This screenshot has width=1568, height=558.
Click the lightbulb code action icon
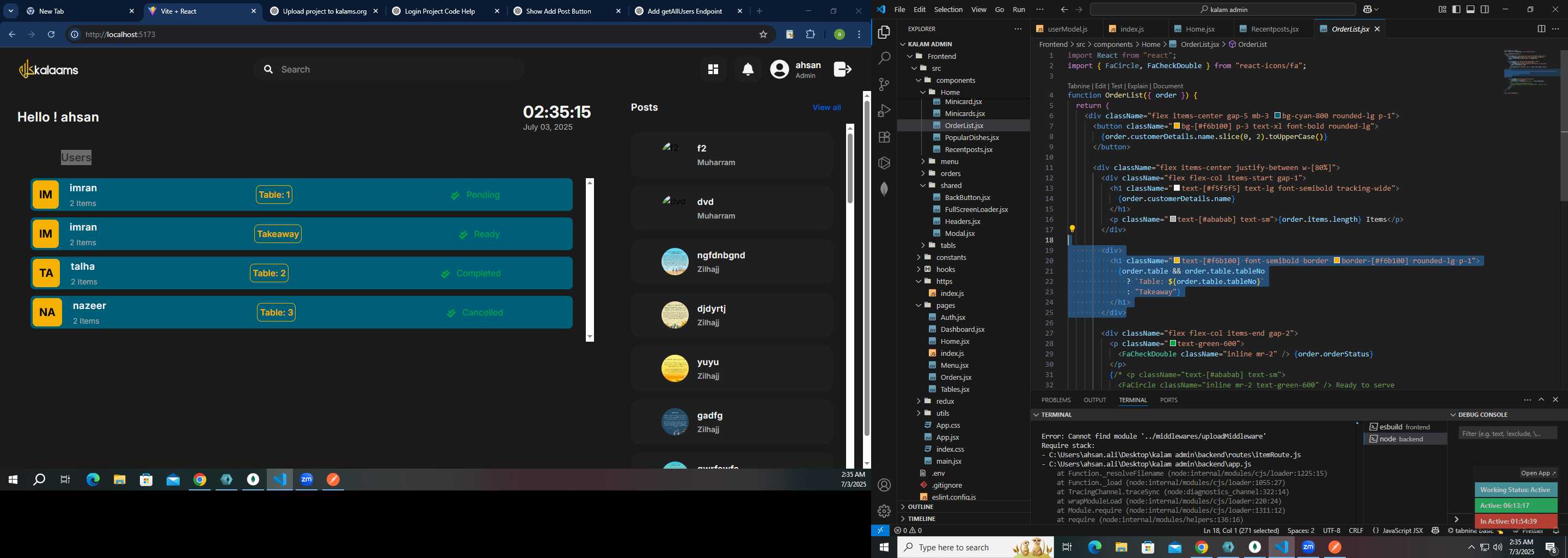click(x=1073, y=229)
